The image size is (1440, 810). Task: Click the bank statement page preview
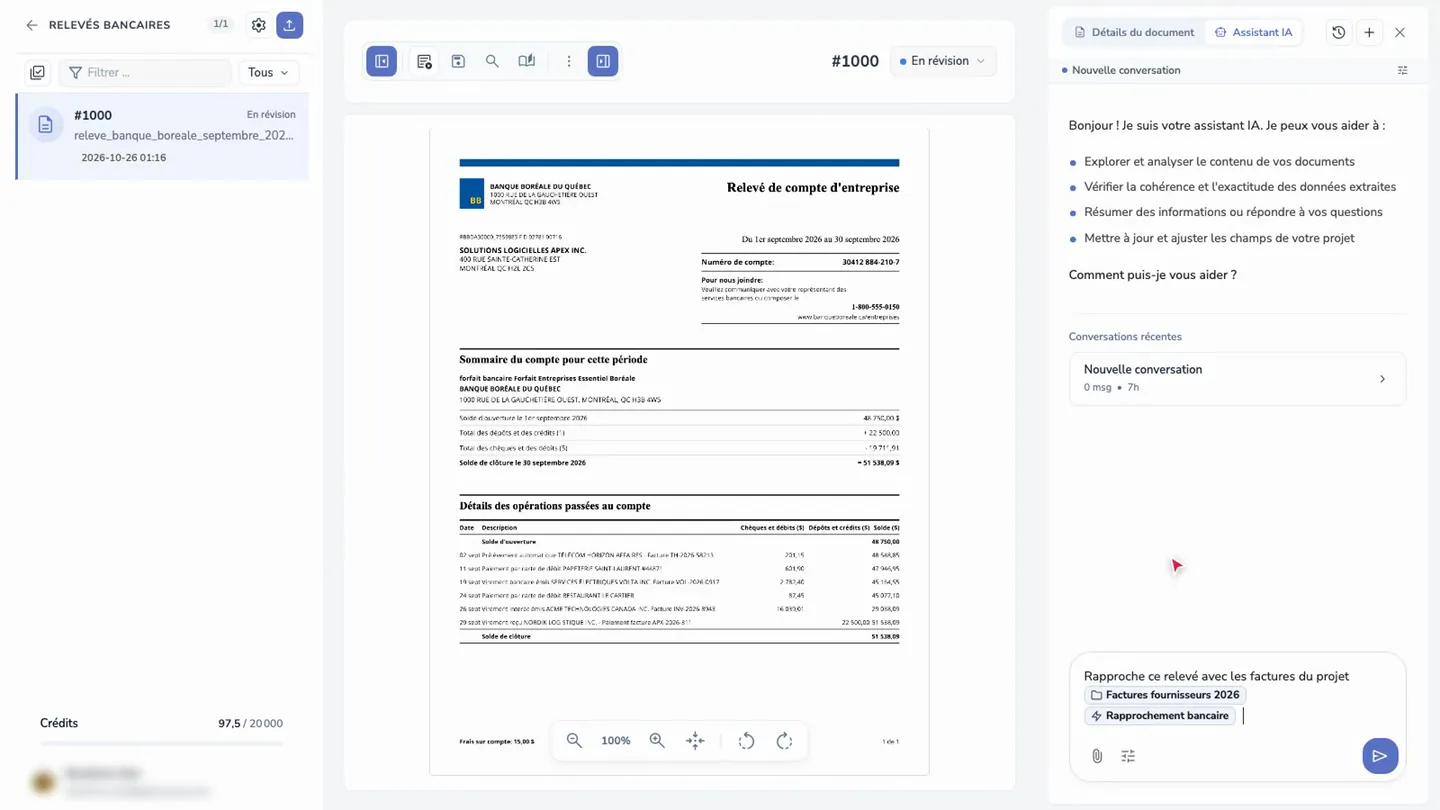679,451
